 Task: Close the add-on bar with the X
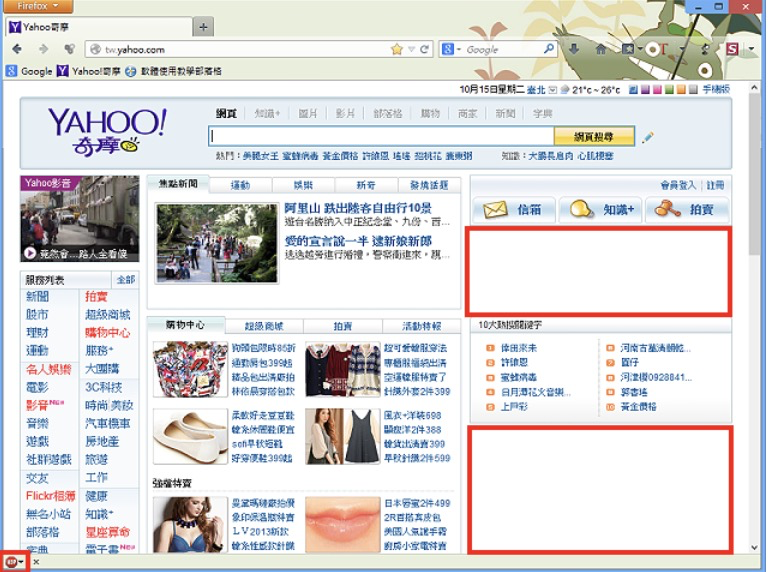(x=36, y=562)
